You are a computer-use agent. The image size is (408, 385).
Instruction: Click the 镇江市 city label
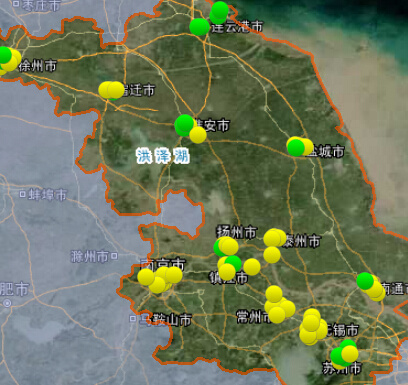pyautogui.click(x=229, y=278)
